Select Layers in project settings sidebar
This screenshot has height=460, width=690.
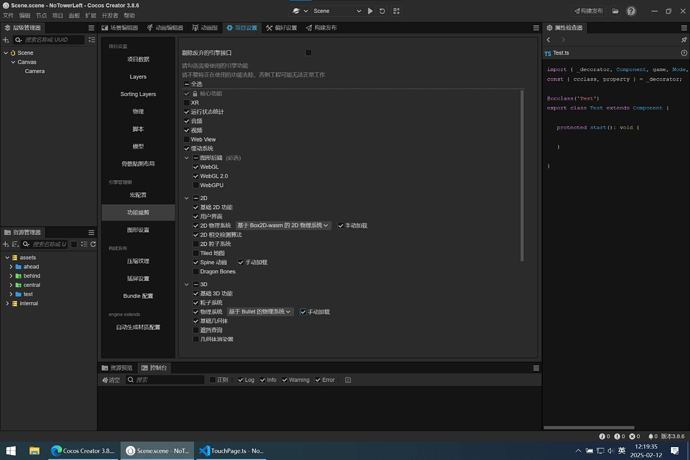click(138, 77)
